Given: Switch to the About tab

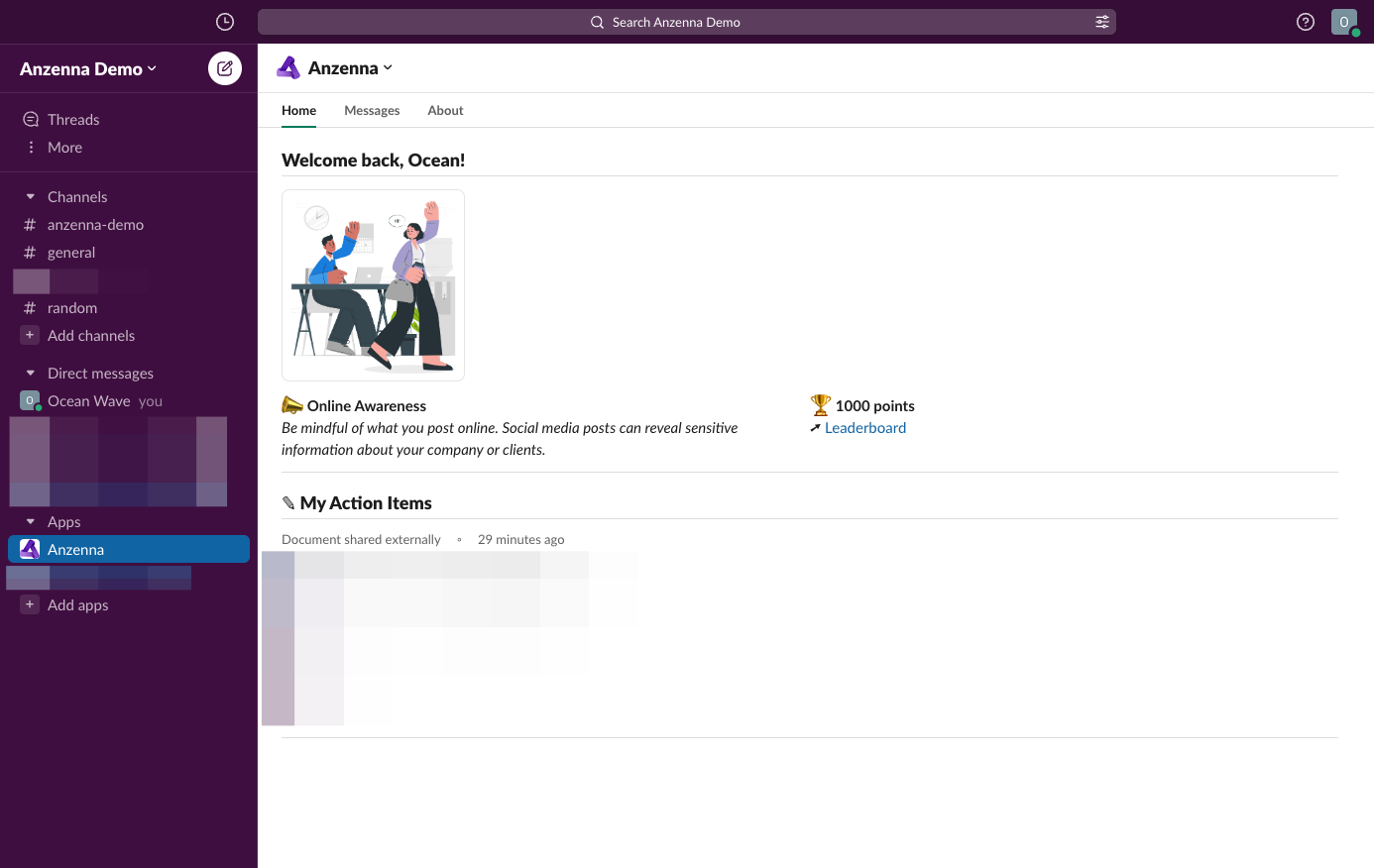Looking at the screenshot, I should [x=445, y=111].
